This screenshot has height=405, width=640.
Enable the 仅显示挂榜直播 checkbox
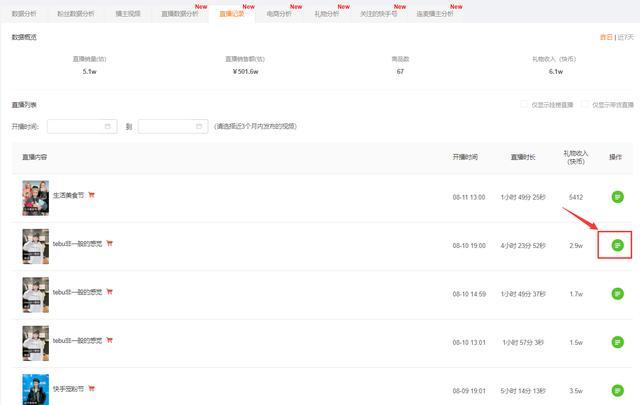(x=523, y=104)
